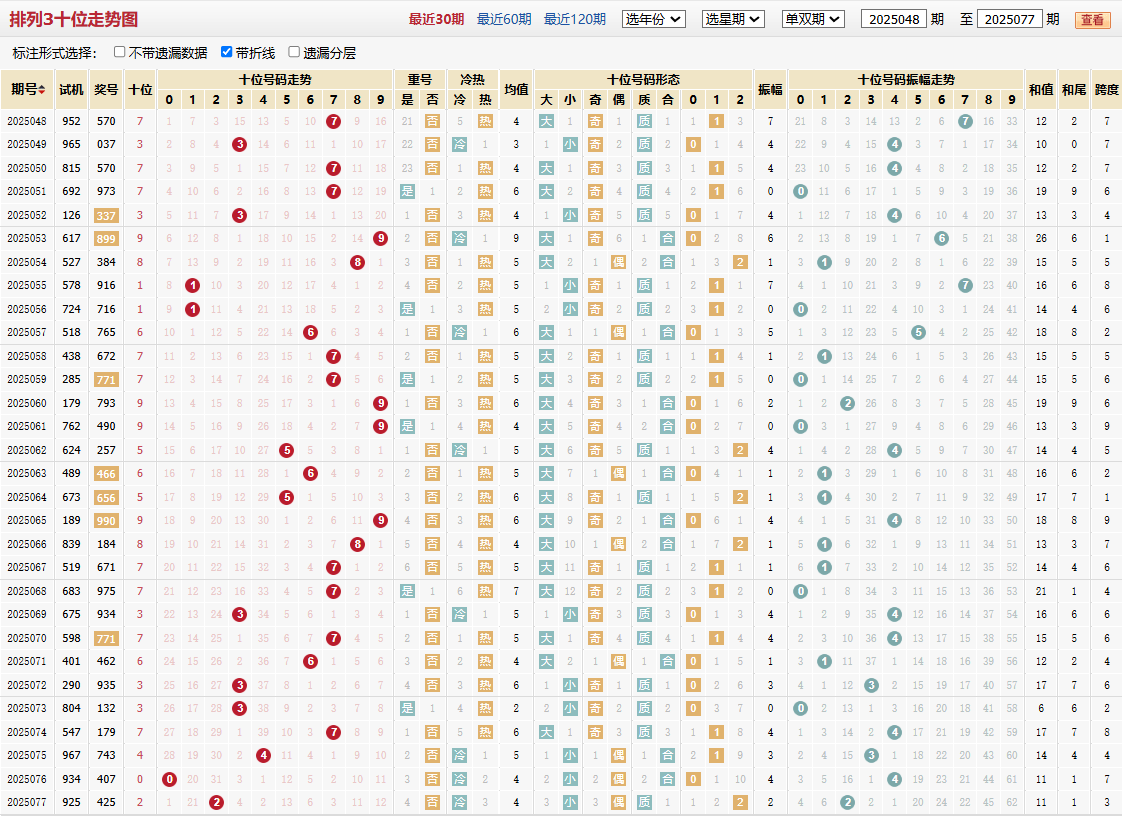Click the red 1 ball in row 2025055
The image size is (1122, 816).
[192, 286]
